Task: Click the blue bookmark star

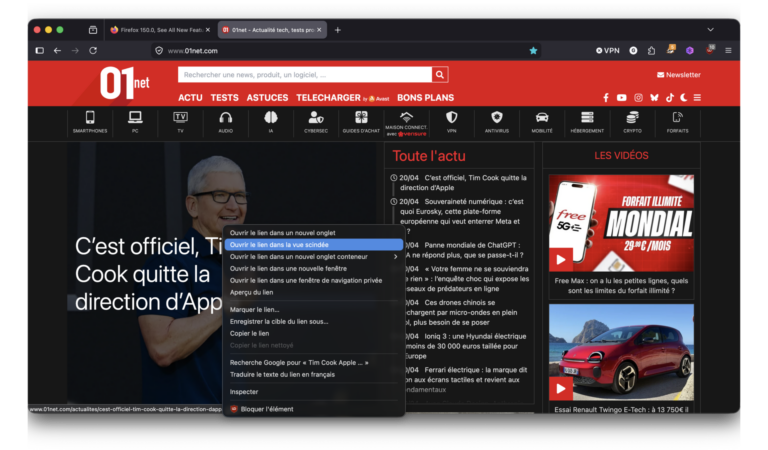Action: click(x=533, y=50)
